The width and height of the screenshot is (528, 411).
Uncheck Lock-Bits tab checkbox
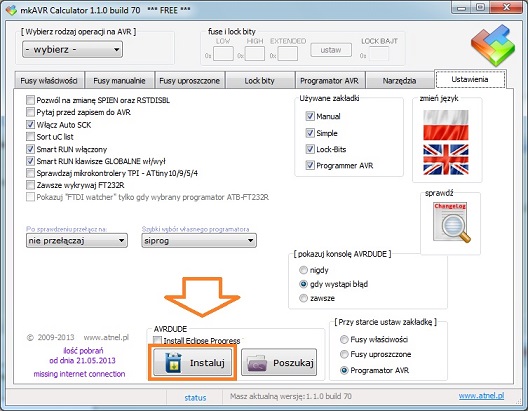pyautogui.click(x=310, y=149)
